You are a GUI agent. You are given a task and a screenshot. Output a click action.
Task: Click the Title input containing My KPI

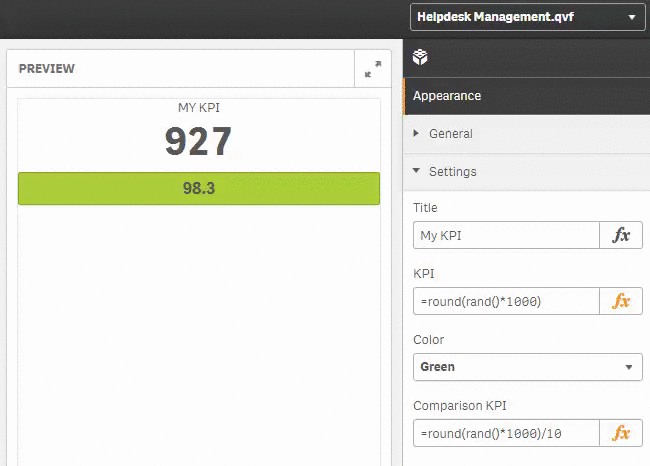coord(505,235)
